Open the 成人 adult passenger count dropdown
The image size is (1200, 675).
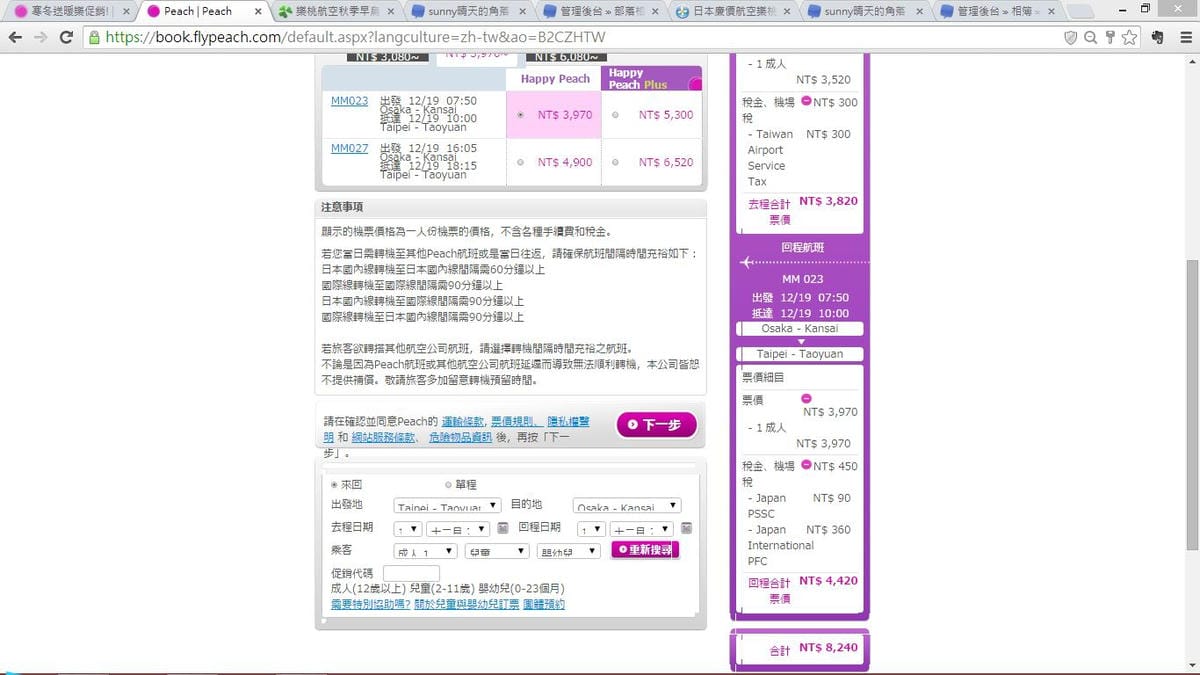pyautogui.click(x=425, y=551)
